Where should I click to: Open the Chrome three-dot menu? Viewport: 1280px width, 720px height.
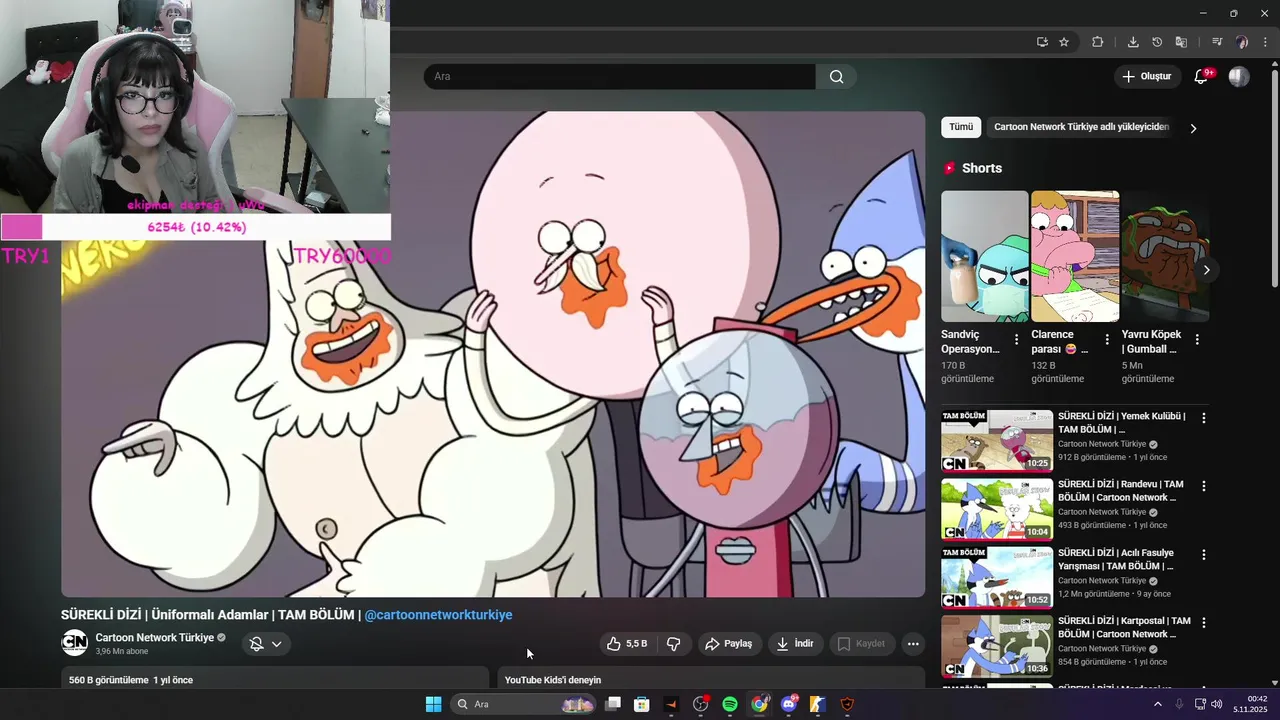pos(1266,42)
